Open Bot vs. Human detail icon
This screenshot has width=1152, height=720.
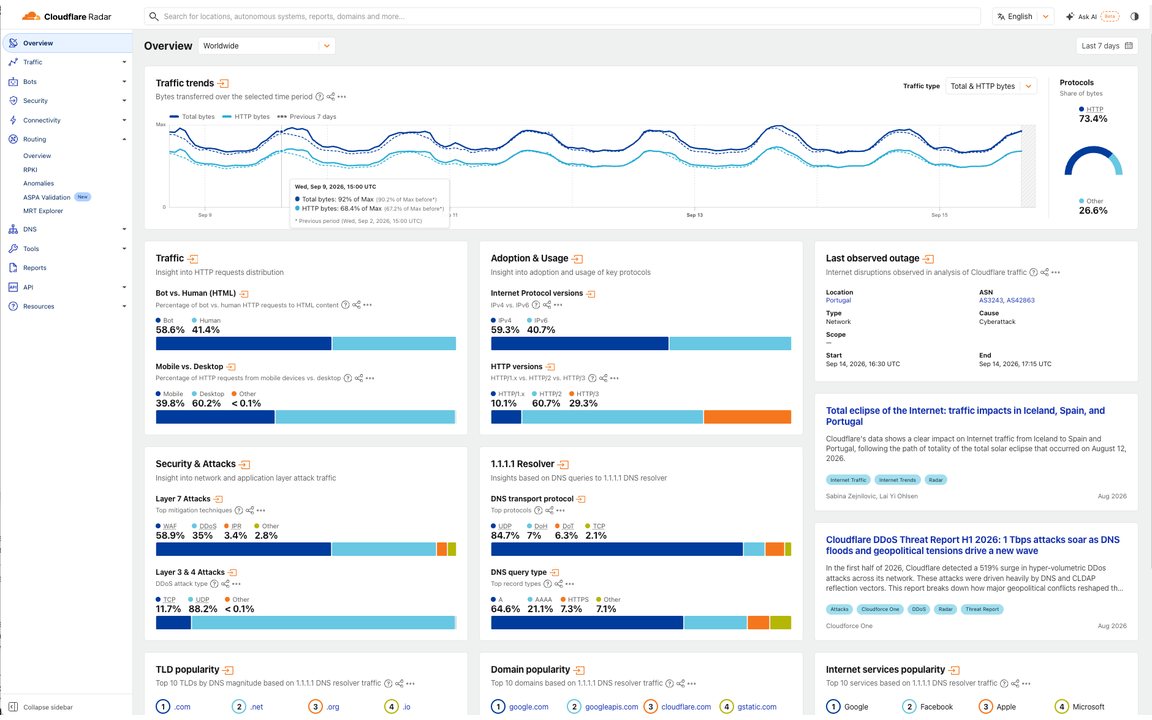(x=244, y=294)
